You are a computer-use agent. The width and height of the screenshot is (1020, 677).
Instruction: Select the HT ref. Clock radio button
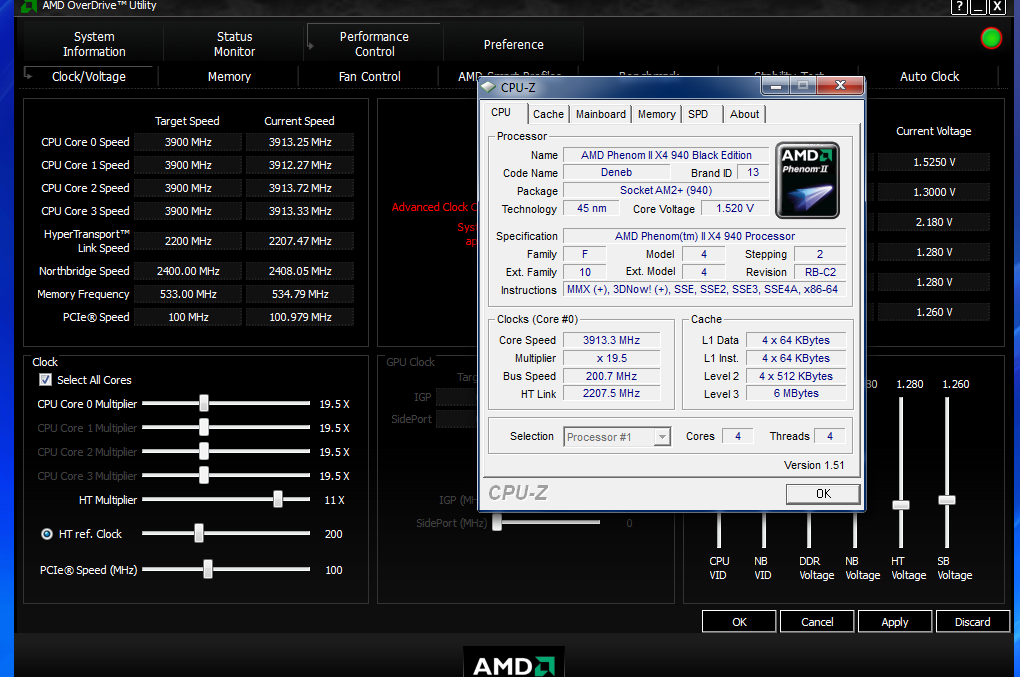pyautogui.click(x=47, y=534)
